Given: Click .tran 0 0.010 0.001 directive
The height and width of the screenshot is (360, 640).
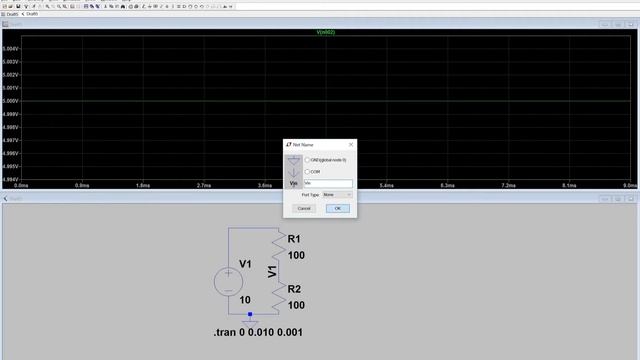Looking at the screenshot, I should [258, 332].
